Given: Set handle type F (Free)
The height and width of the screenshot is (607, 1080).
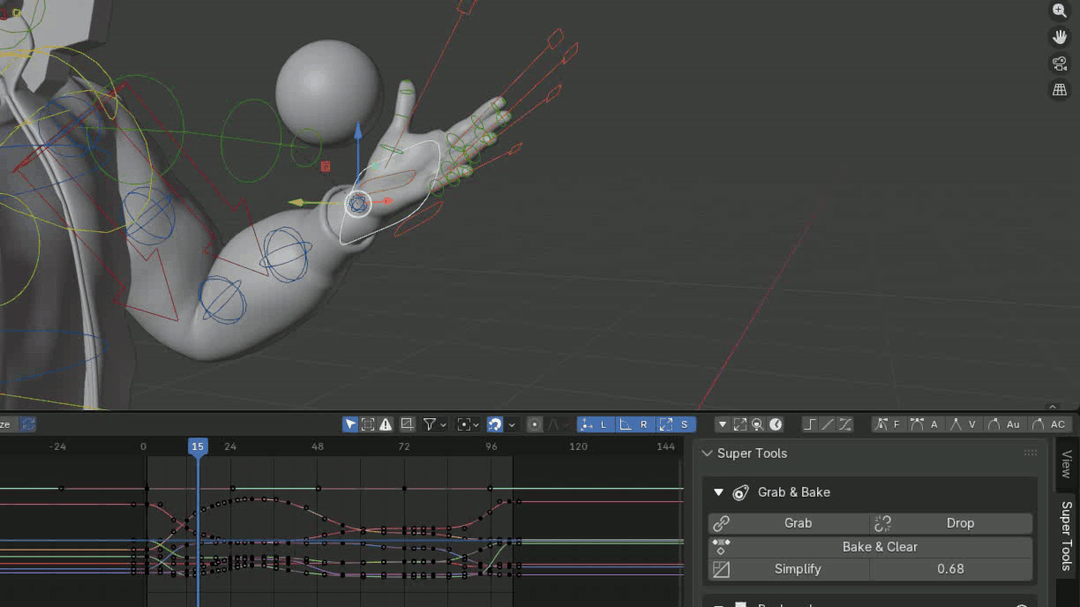Looking at the screenshot, I should (888, 424).
